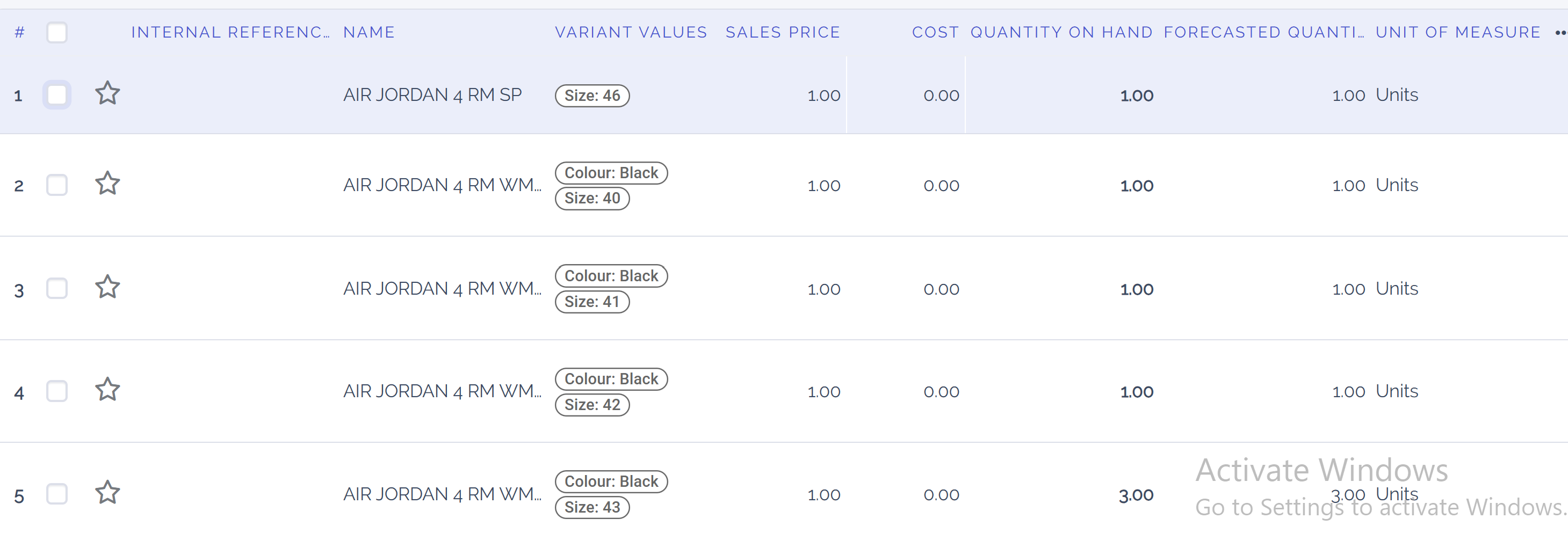Sort by Name column header
The image size is (1568, 533).
[369, 32]
